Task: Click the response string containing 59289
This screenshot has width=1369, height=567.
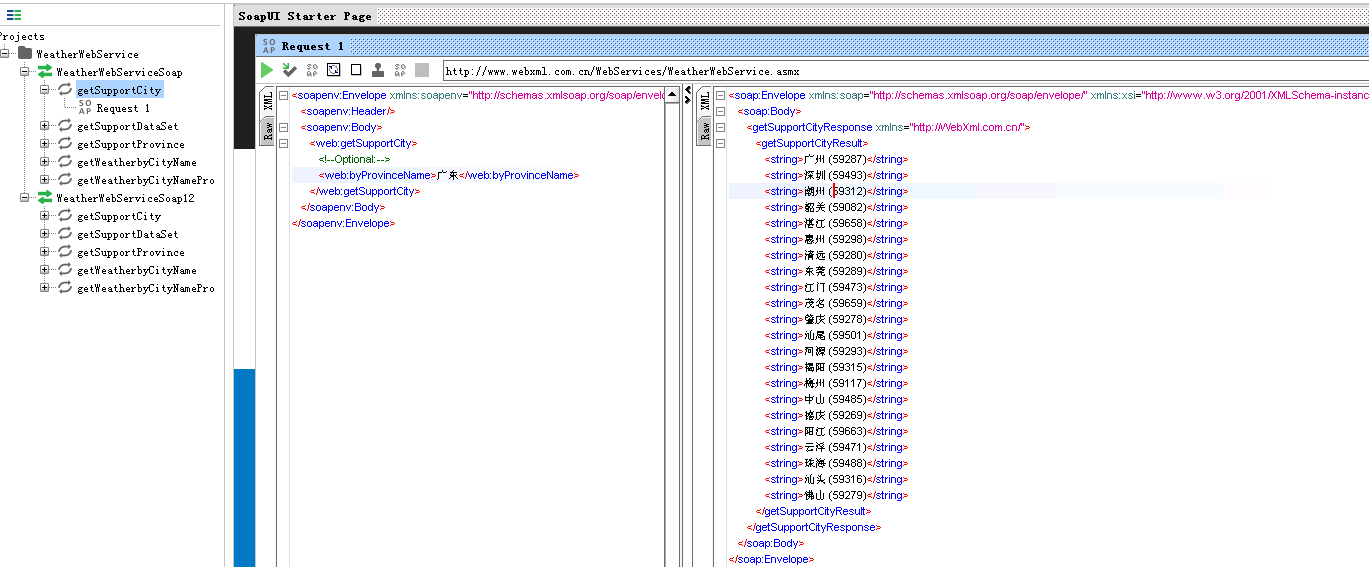Action: (836, 271)
